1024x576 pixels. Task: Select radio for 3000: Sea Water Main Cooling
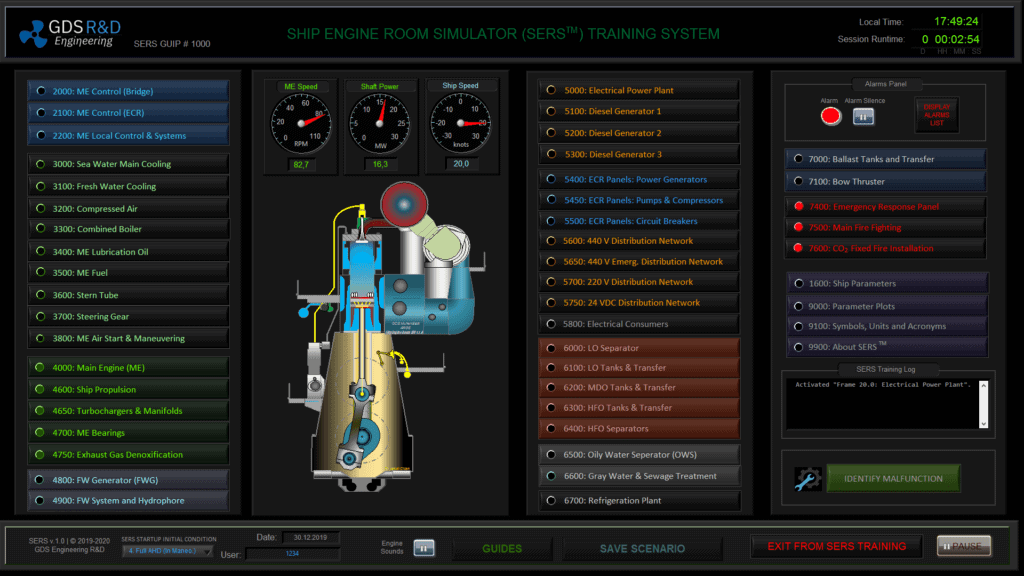pos(40,164)
